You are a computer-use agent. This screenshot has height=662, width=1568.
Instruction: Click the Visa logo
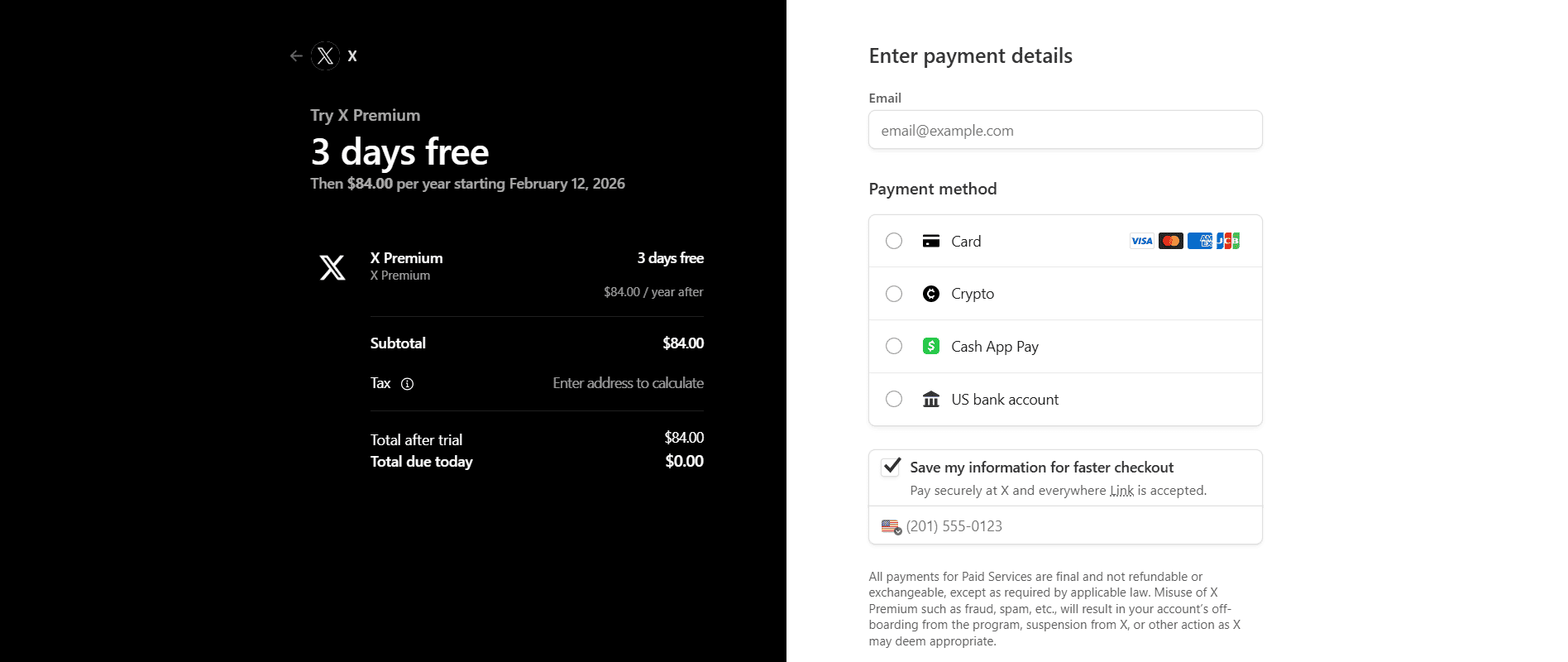coord(1142,241)
